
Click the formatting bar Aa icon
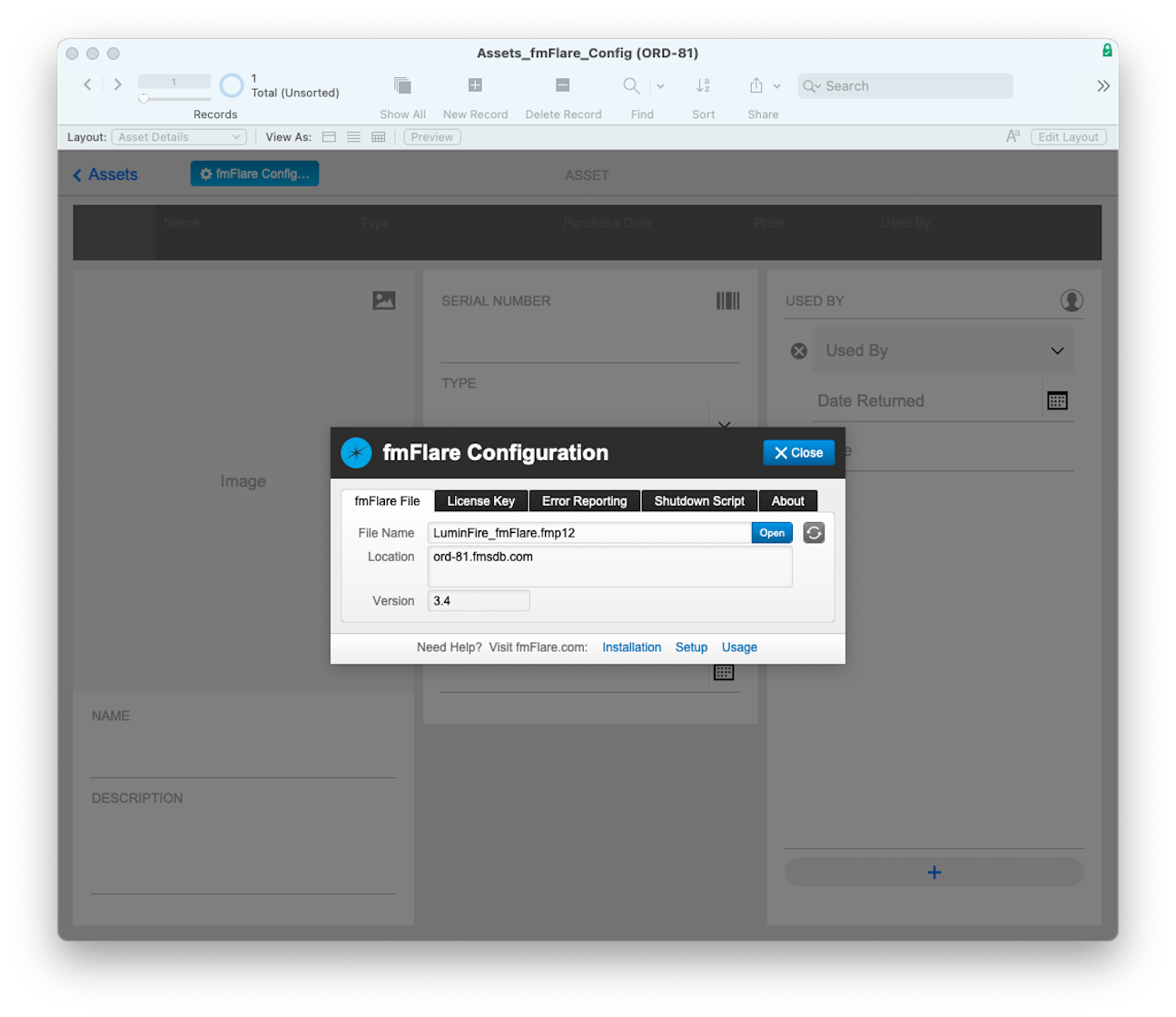click(x=1013, y=136)
